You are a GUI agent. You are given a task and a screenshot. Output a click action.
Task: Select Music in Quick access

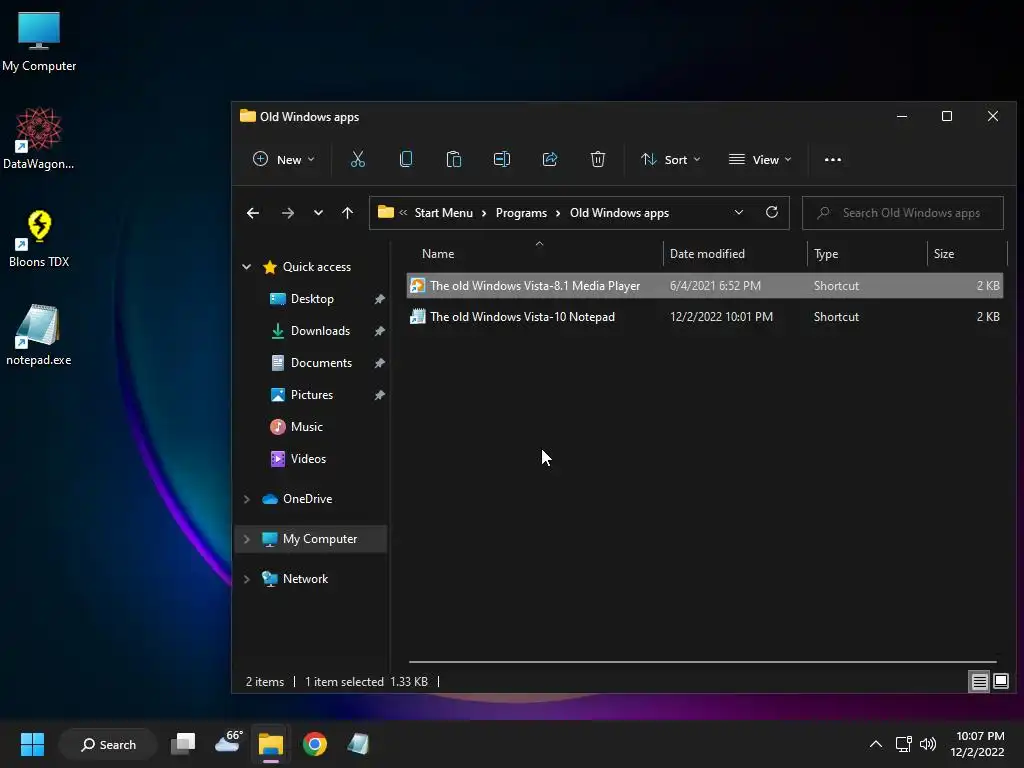[x=306, y=427]
